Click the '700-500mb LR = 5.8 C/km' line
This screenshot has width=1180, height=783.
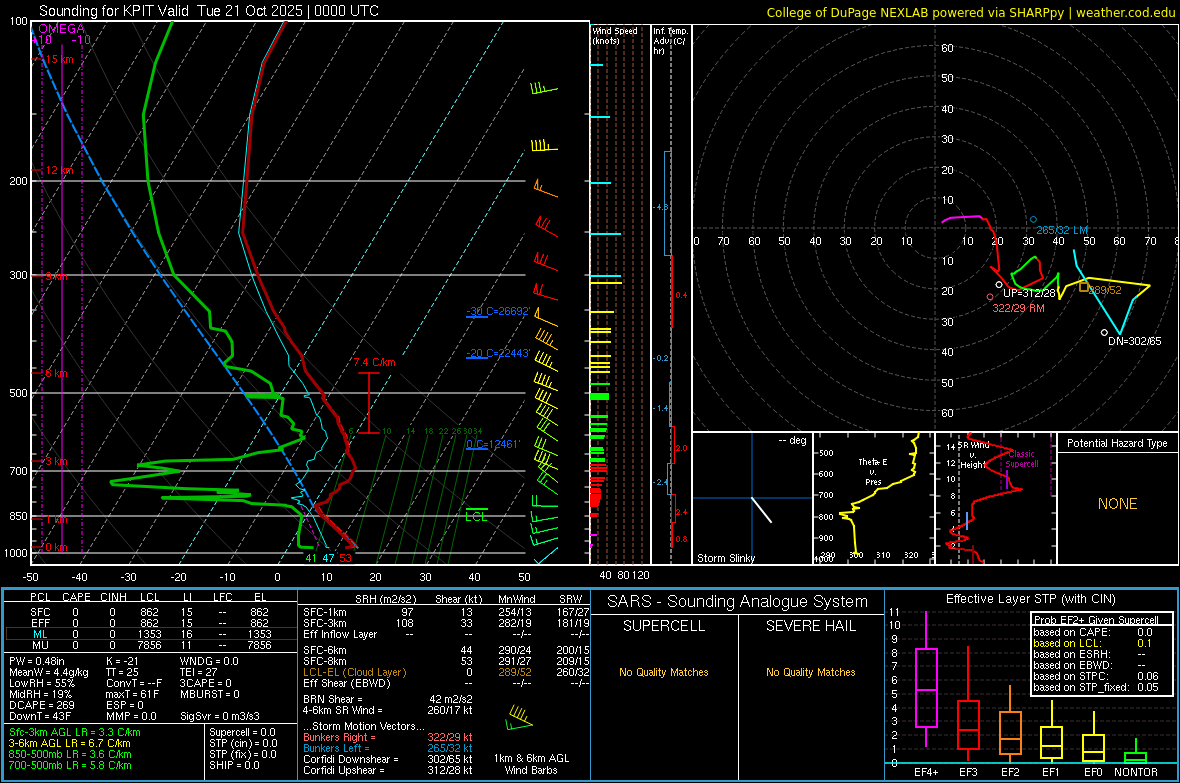[x=70, y=765]
